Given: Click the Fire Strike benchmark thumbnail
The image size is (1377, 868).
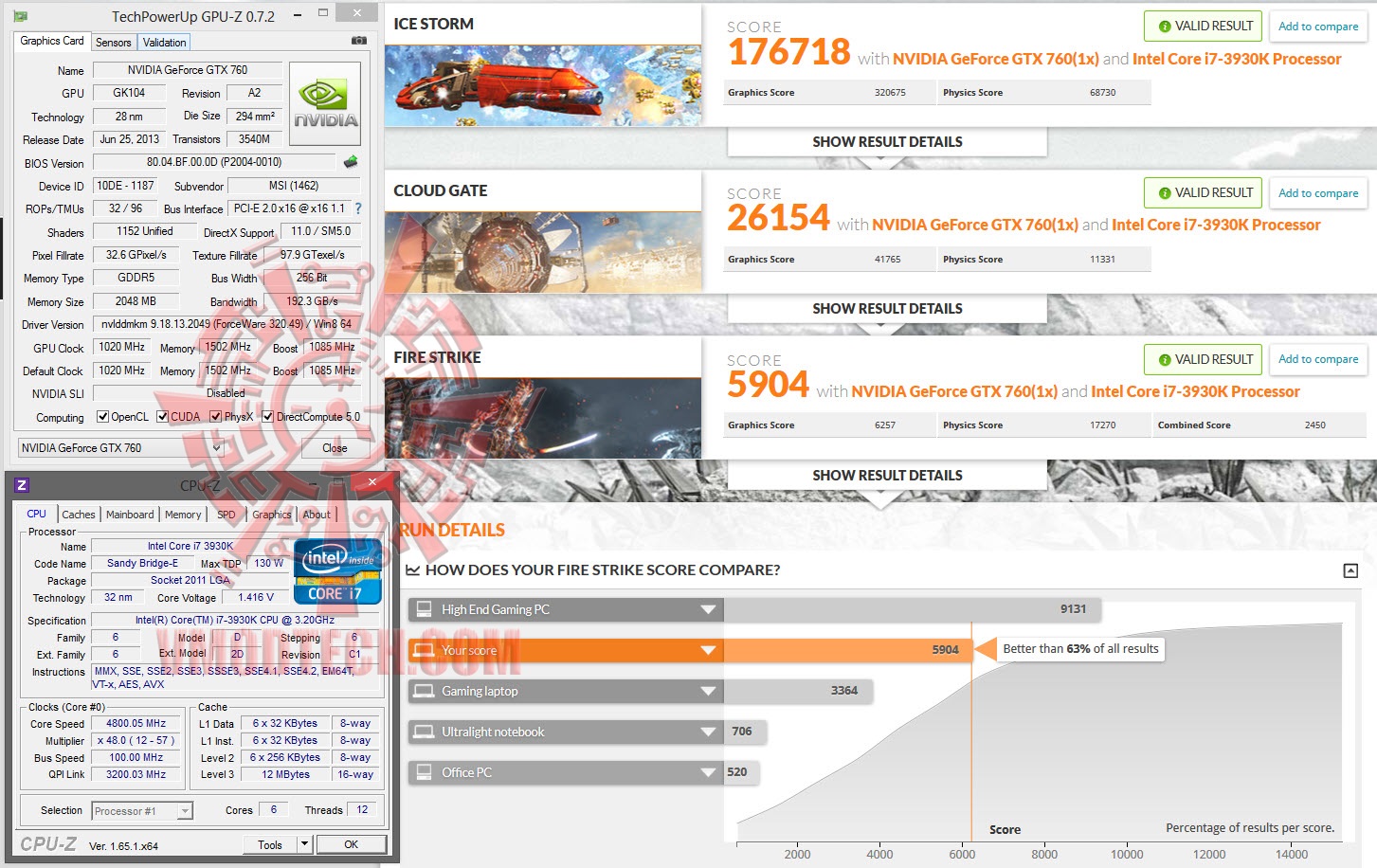Looking at the screenshot, I should (x=543, y=418).
